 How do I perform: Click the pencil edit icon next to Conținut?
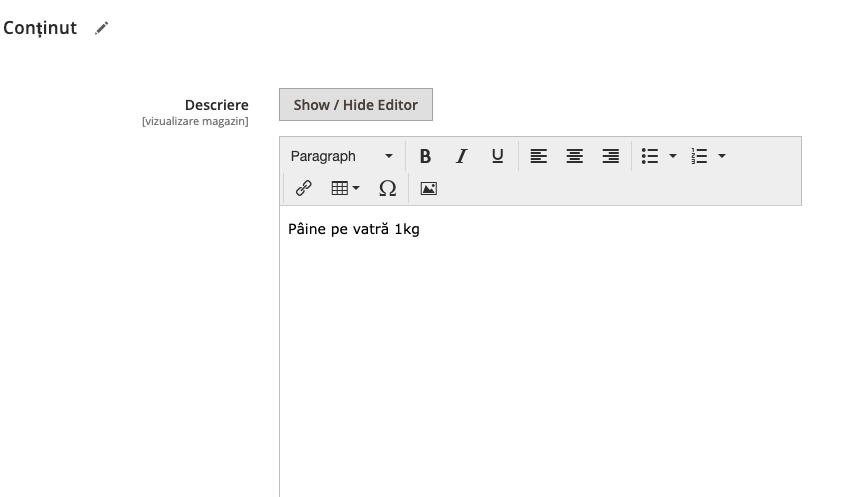click(101, 28)
